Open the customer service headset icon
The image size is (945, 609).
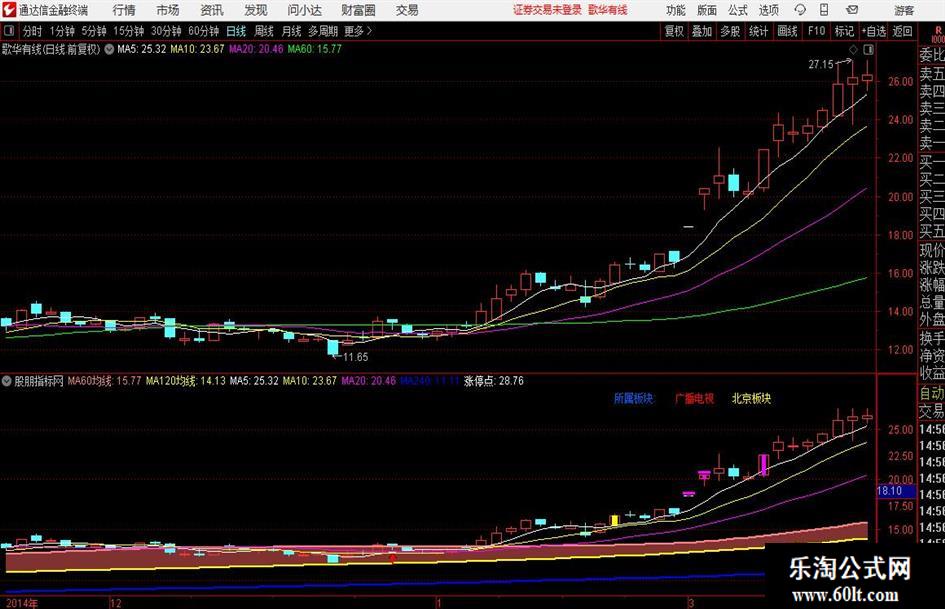pos(800,10)
